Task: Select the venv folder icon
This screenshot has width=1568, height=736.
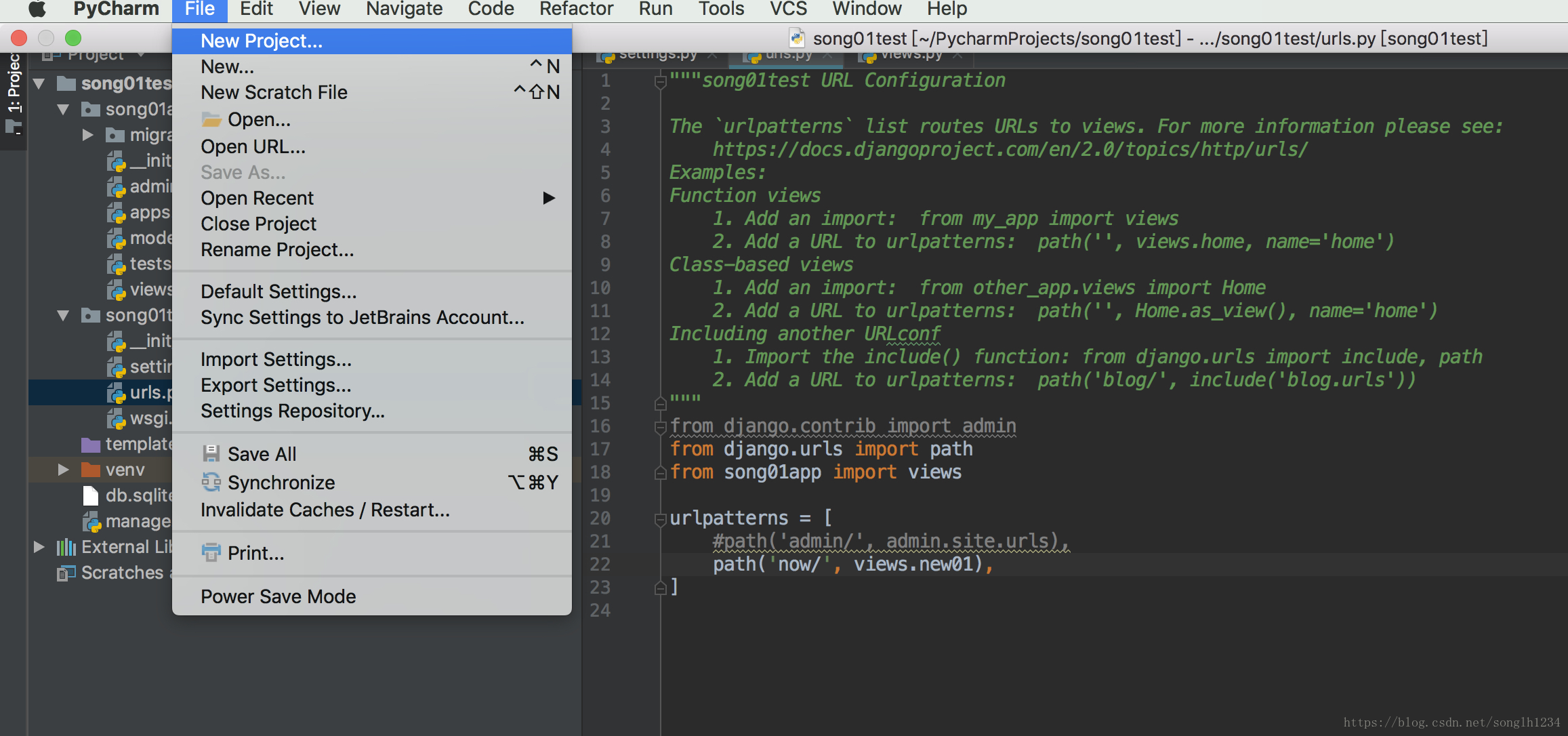Action: [x=91, y=470]
